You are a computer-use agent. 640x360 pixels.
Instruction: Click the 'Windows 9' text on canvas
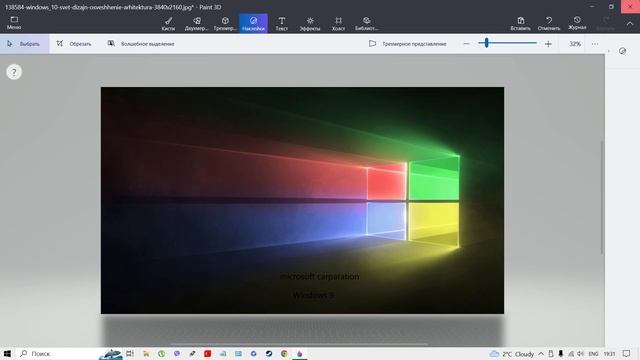[313, 295]
